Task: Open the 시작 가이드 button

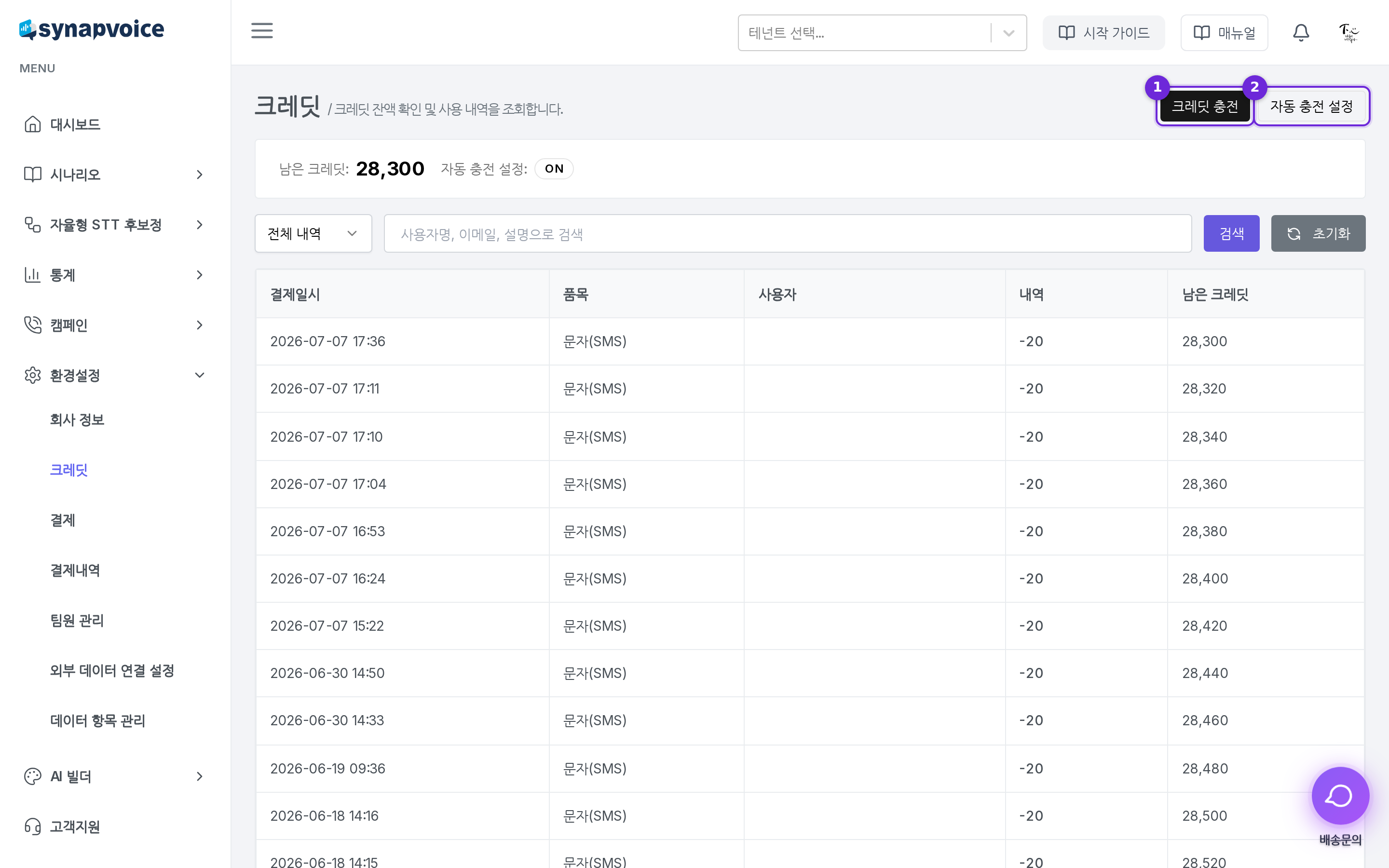Action: (1103, 33)
